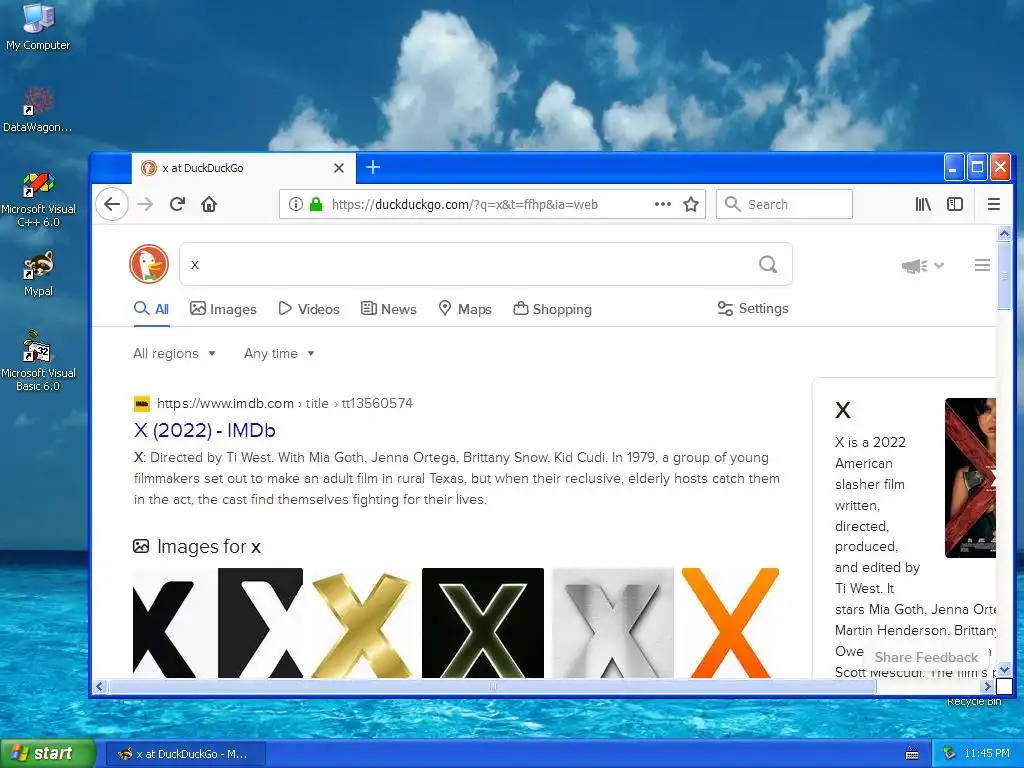Open the glowing outlined X on black thumbnail
The height and width of the screenshot is (768, 1024).
click(x=483, y=623)
